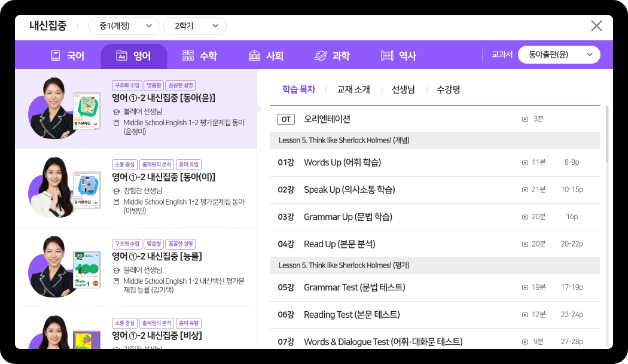Click play icon on 05강 row
The image size is (628, 364).
tap(525, 288)
